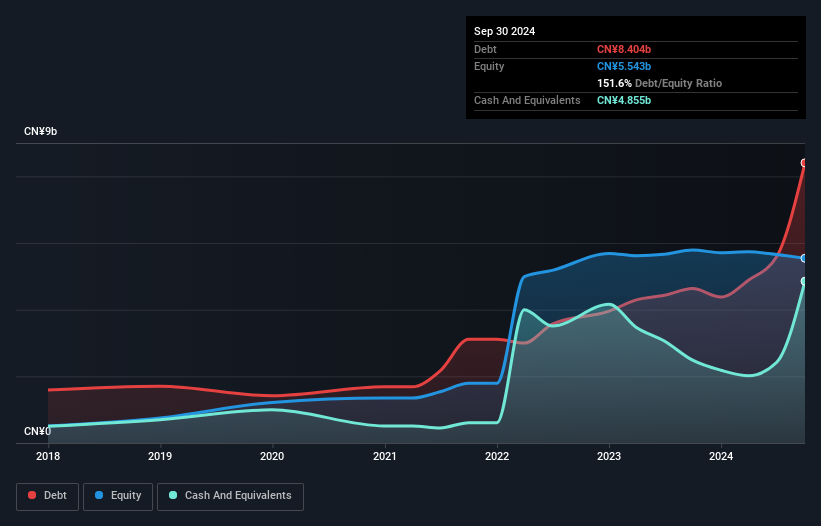Select the red Debt endpoint marker on the chart
821x526 pixels.
pyautogui.click(x=804, y=163)
